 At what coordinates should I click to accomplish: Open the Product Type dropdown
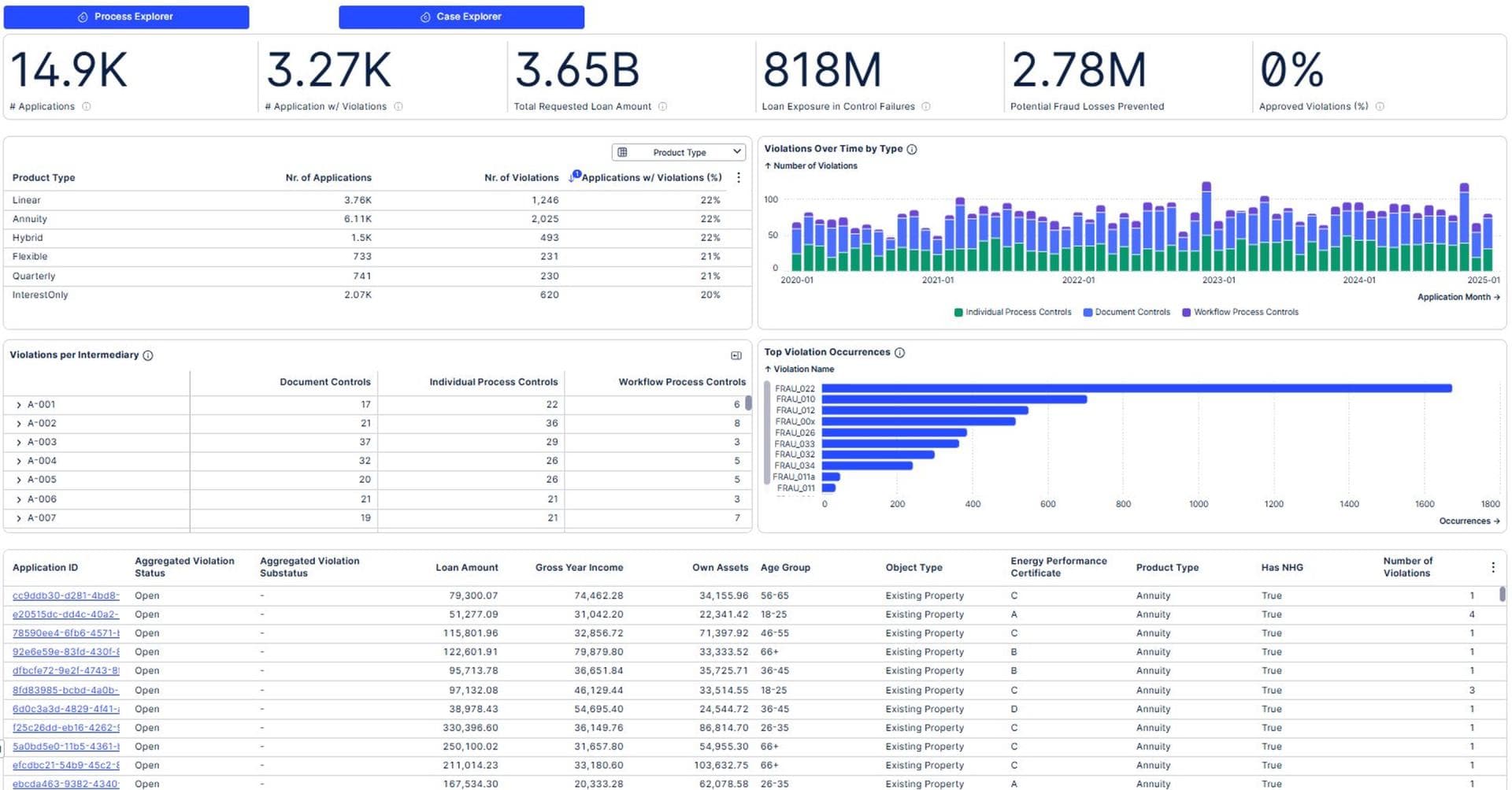coord(679,152)
